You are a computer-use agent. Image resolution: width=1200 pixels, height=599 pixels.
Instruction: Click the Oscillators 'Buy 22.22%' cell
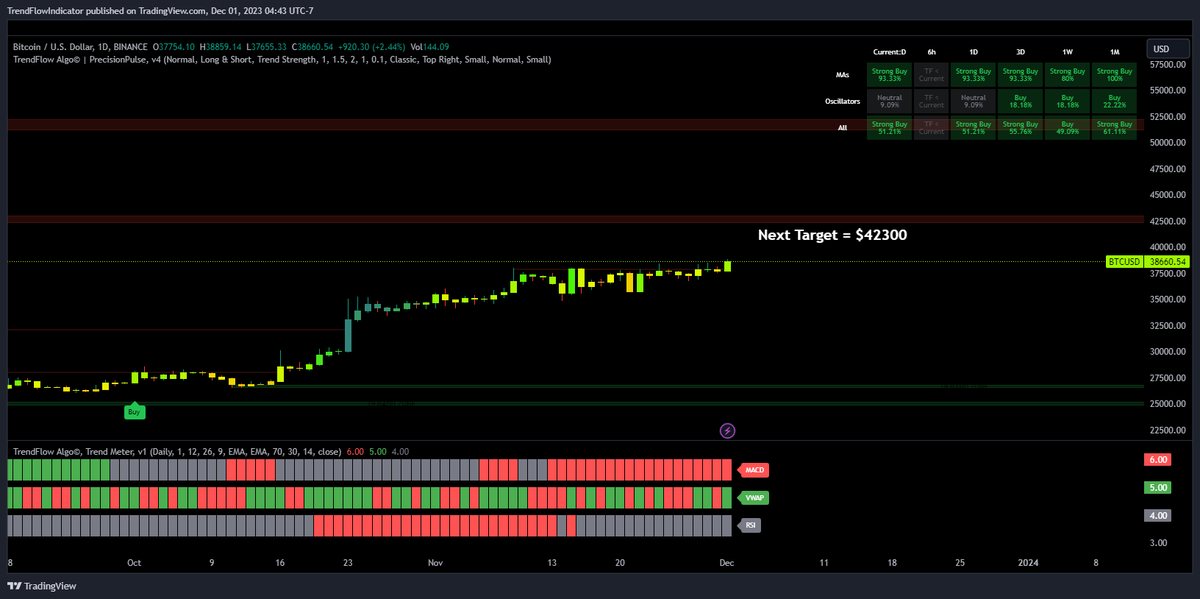coord(1114,101)
